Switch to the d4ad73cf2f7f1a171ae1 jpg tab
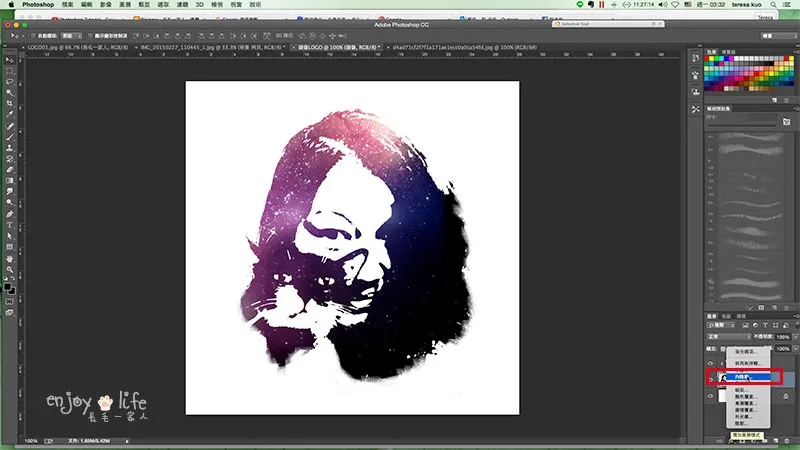Screen dimensions: 800x450 464,47
